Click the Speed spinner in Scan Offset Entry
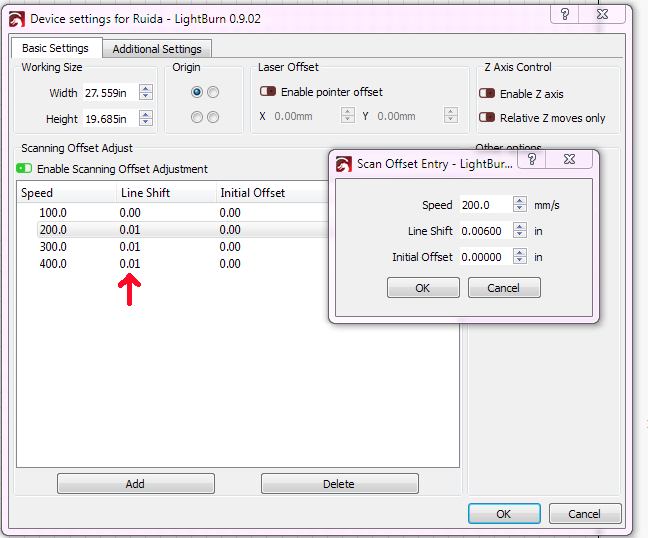The image size is (648, 538). click(519, 204)
